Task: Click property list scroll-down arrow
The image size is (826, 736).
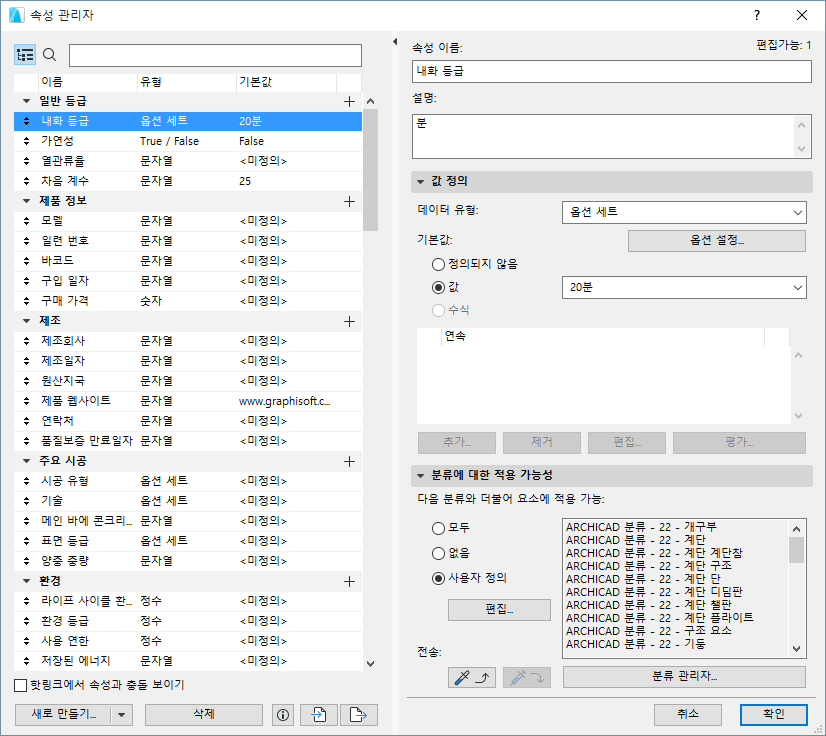Action: 370,664
